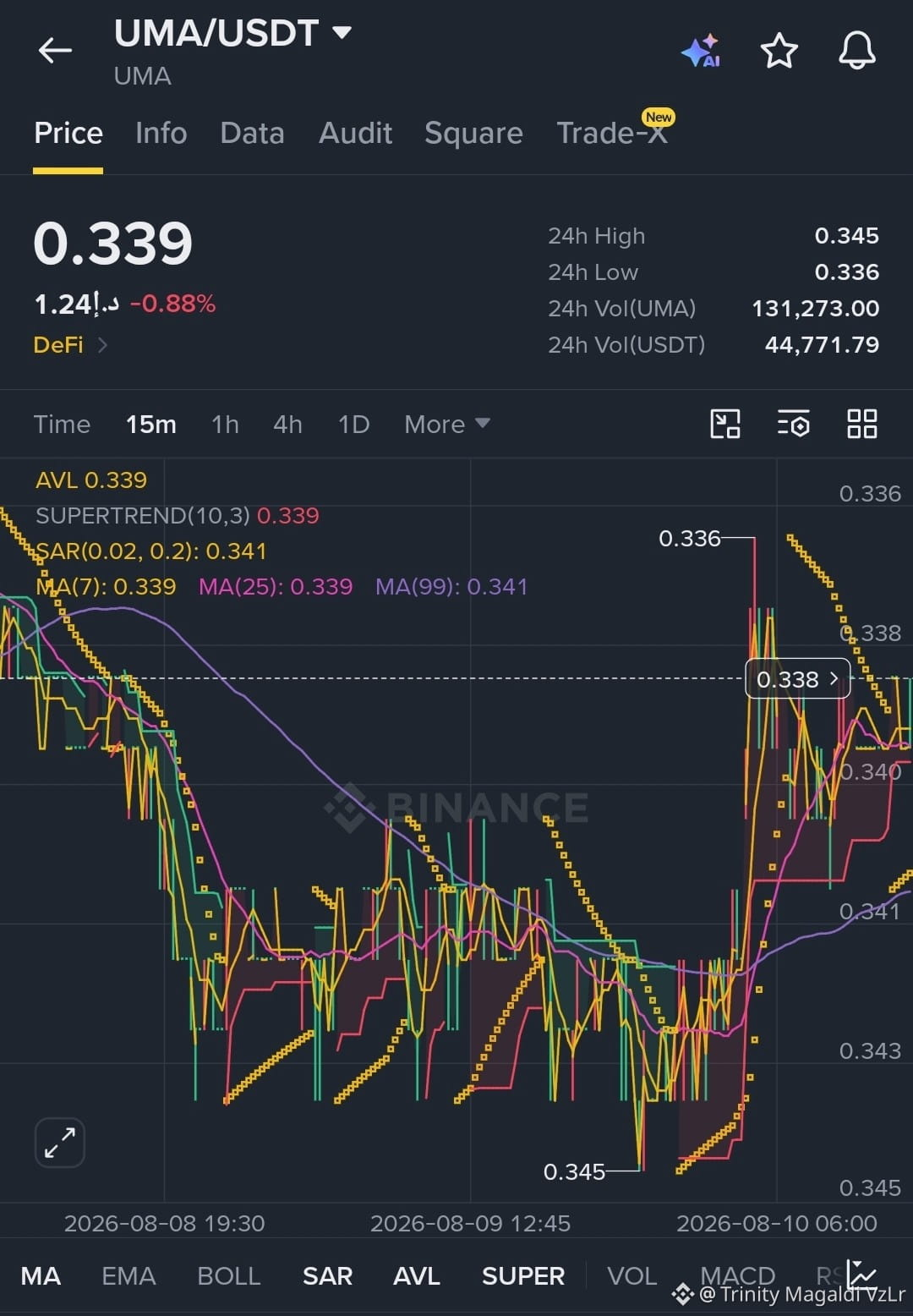The width and height of the screenshot is (913, 1316).
Task: Toggle the MA indicator
Action: tap(41, 1275)
